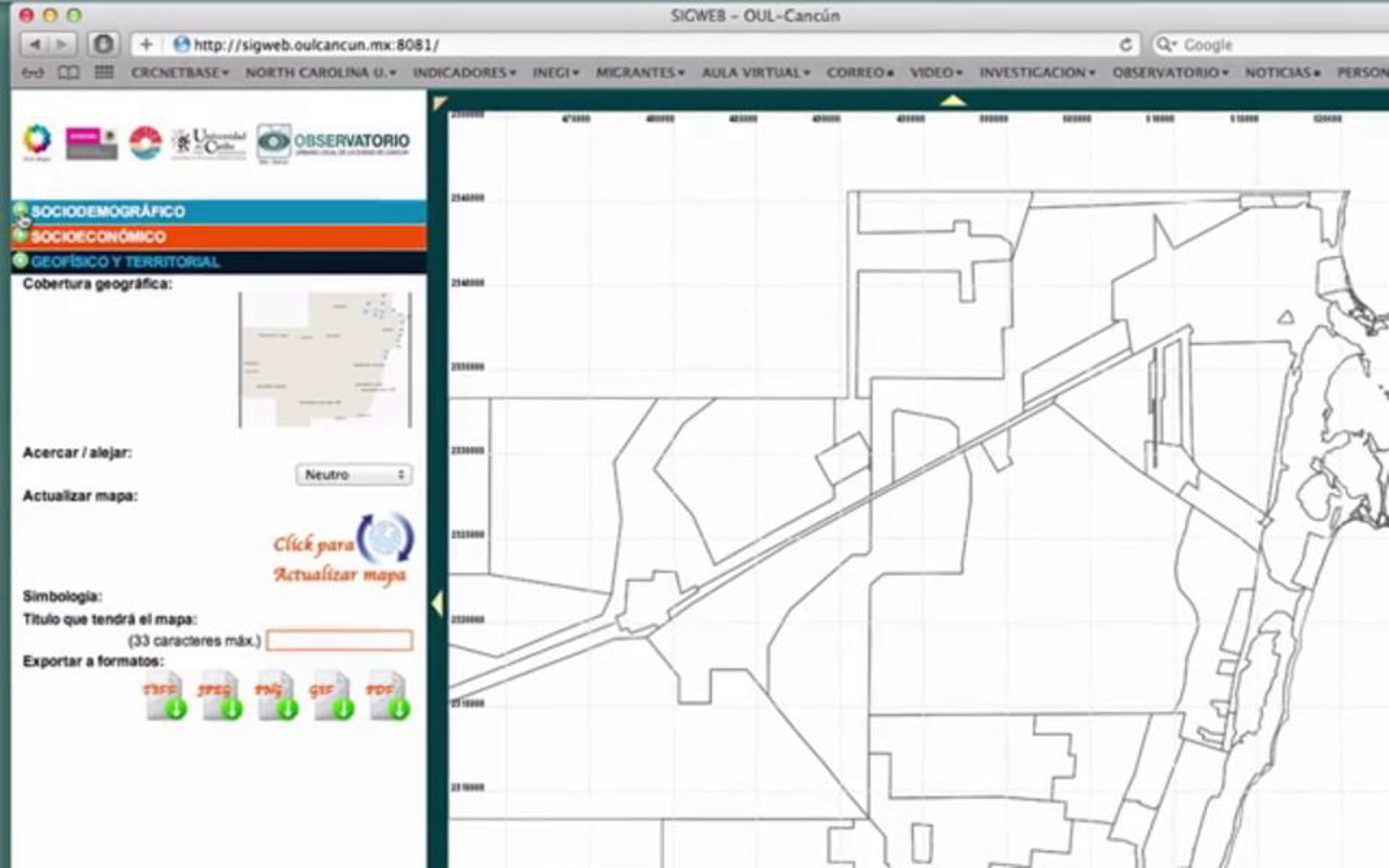This screenshot has height=868, width=1389.
Task: Download map as PDF file
Action: [x=388, y=695]
